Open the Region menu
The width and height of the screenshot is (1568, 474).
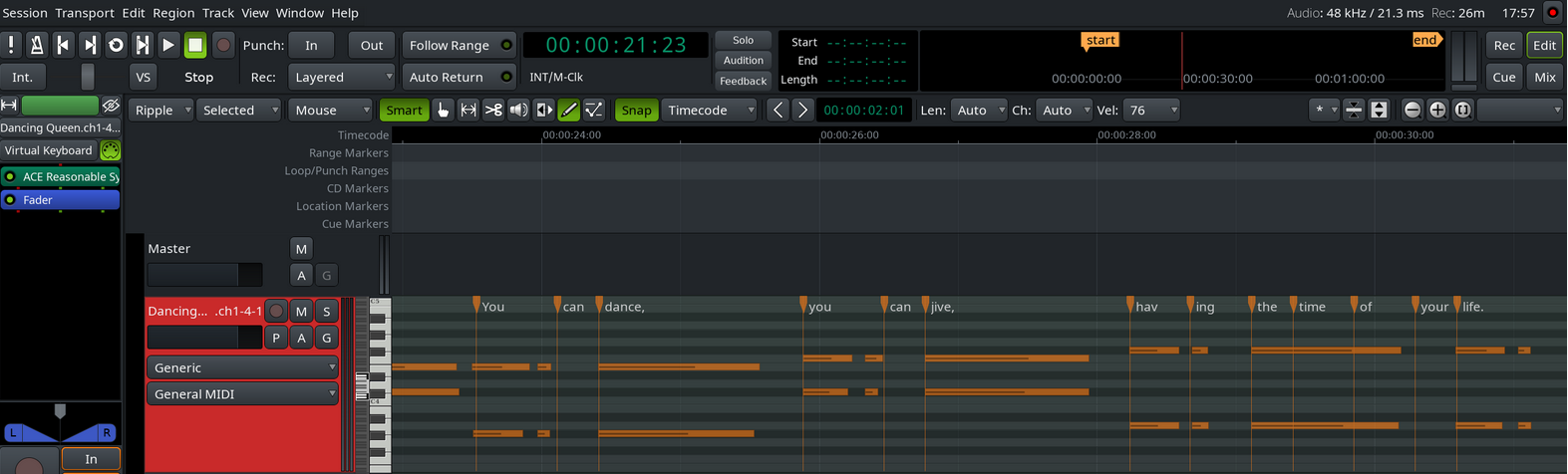[x=173, y=13]
